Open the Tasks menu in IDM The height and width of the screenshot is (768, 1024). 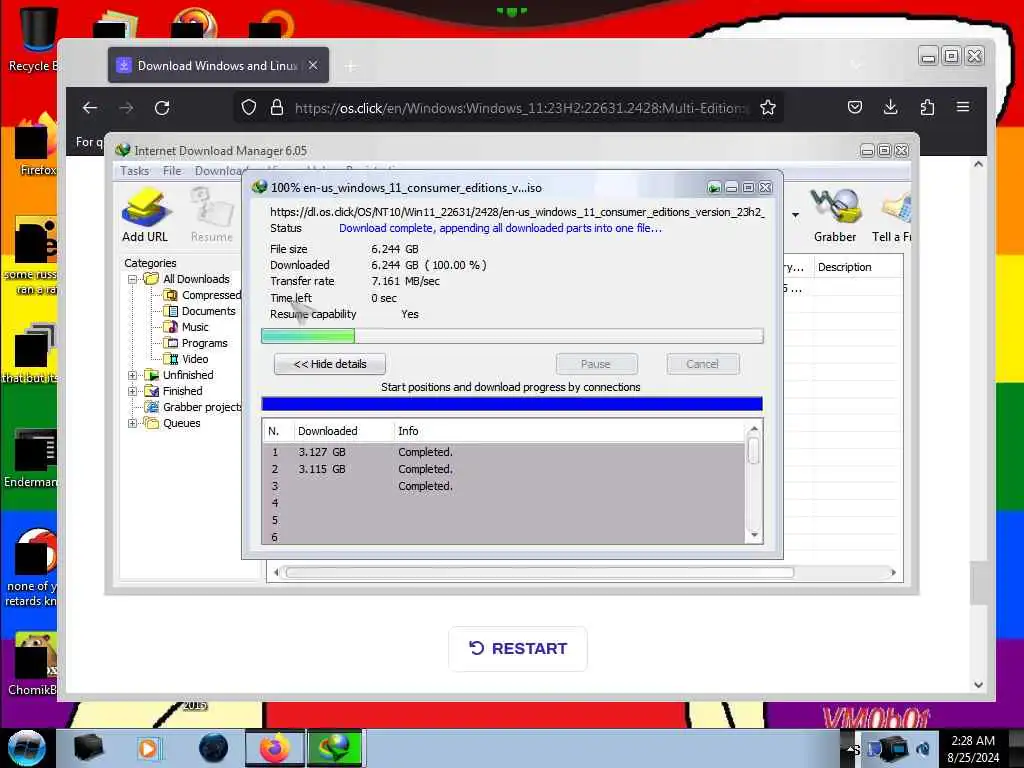coord(135,171)
